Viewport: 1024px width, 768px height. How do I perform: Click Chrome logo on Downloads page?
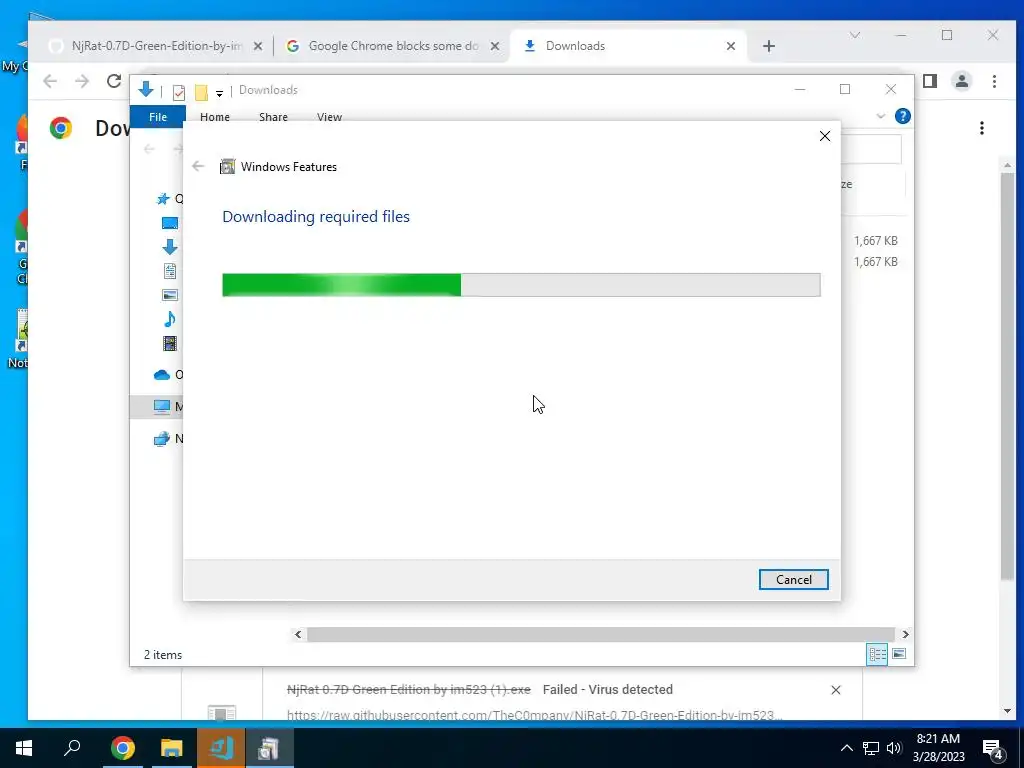coord(61,128)
